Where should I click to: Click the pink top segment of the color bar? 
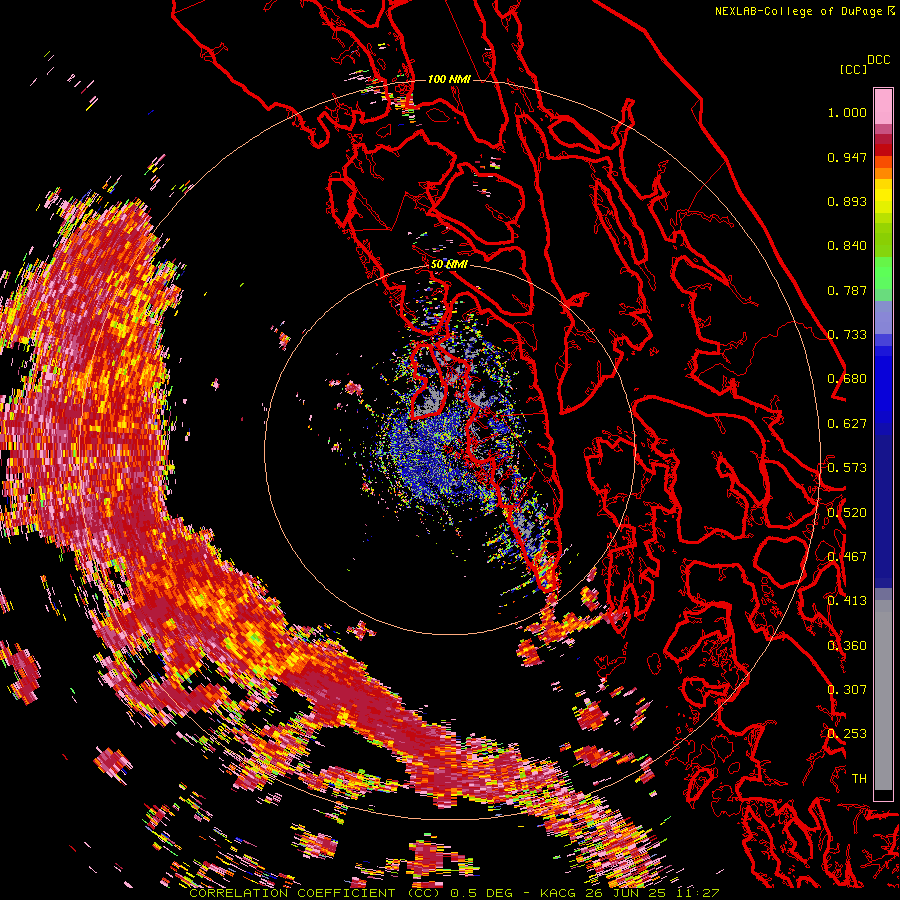click(883, 106)
